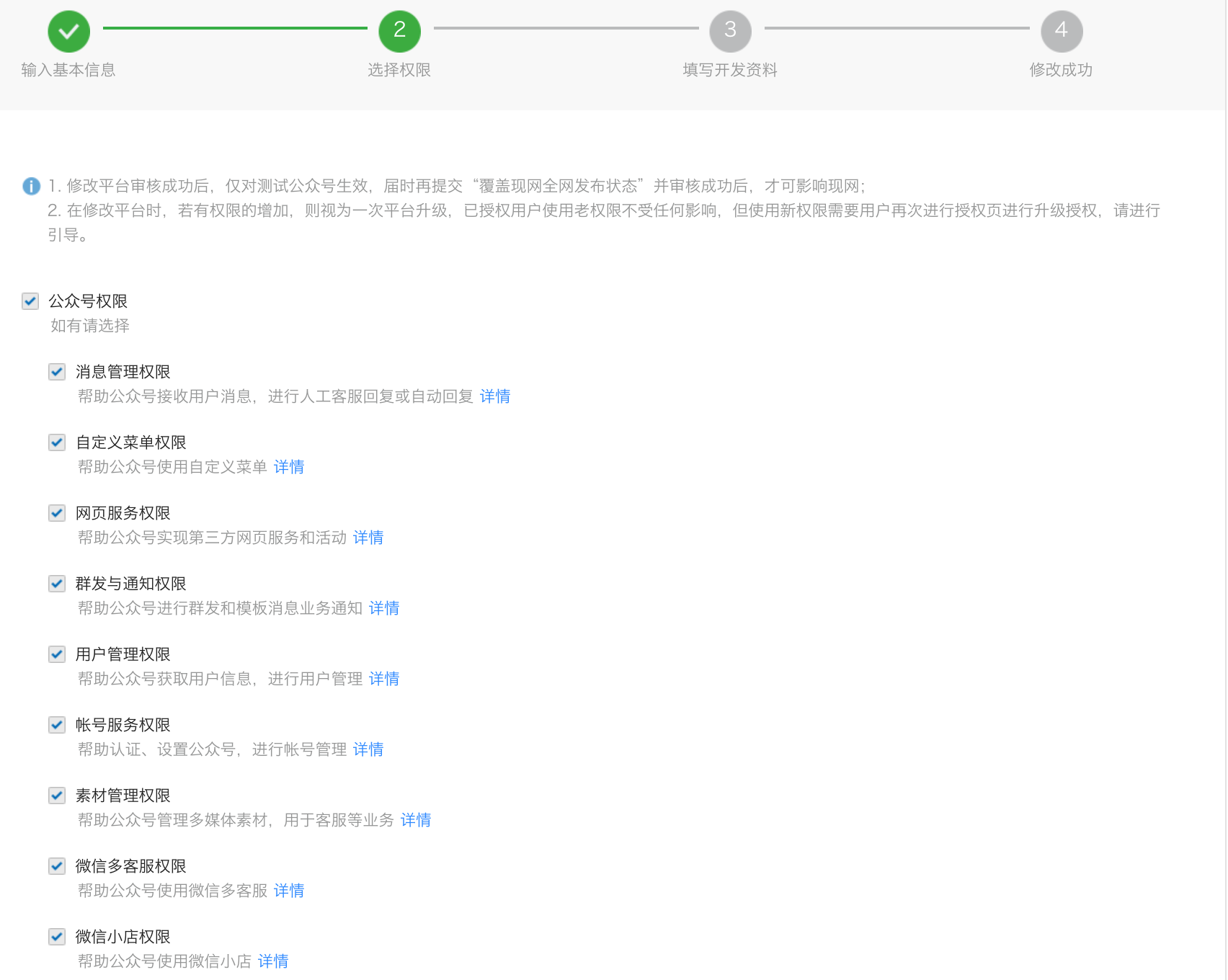Viewport: 1228px width, 980px height.
Task: Click step 2 circle for 选择权限
Action: [399, 31]
